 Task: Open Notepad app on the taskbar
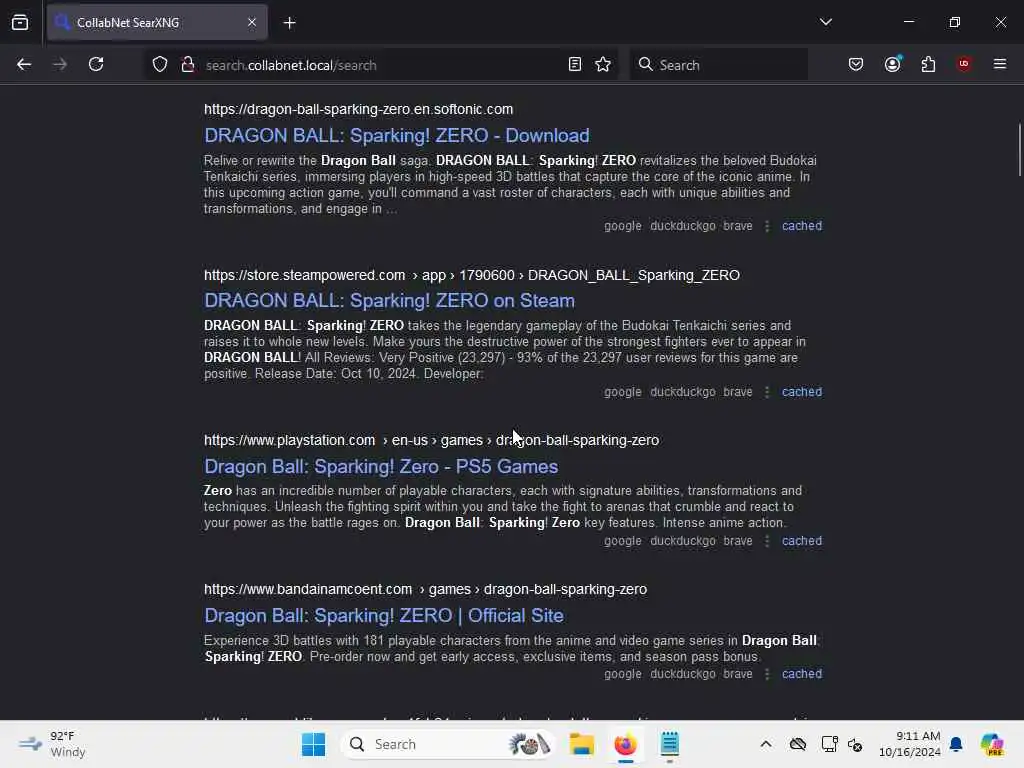(x=669, y=744)
